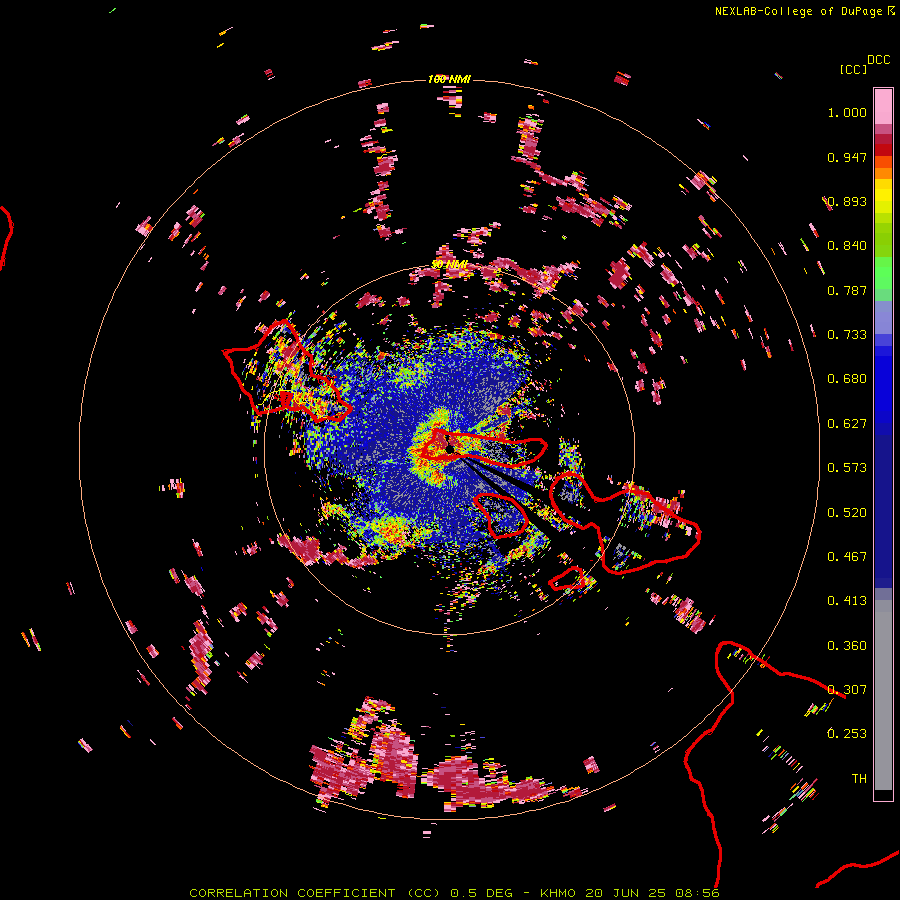Select the 0.627 legend value
This screenshot has width=900, height=900.
coord(847,424)
